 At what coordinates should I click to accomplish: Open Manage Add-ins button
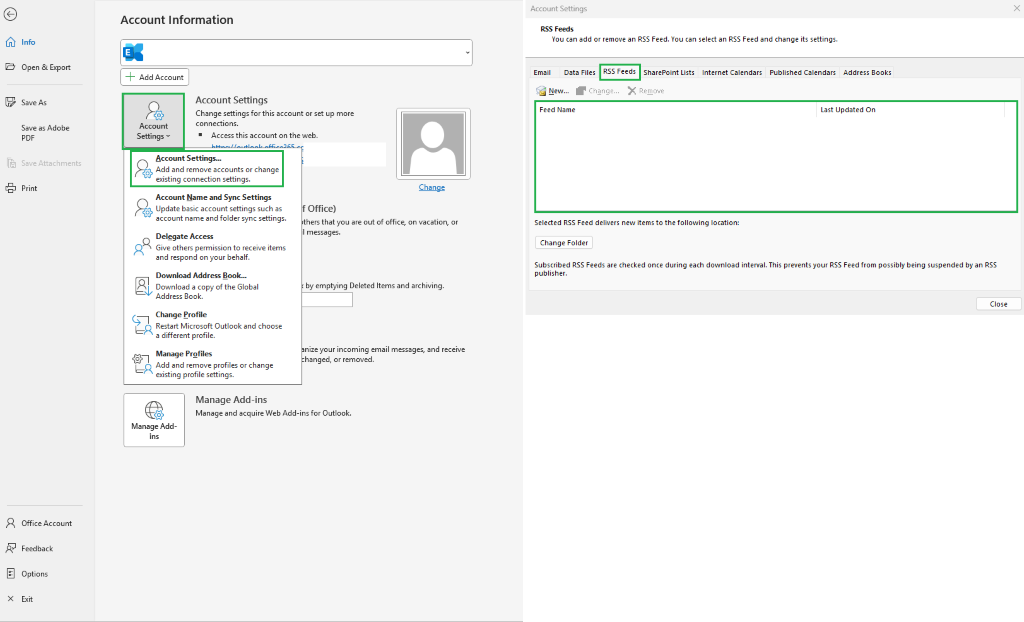[x=154, y=420]
